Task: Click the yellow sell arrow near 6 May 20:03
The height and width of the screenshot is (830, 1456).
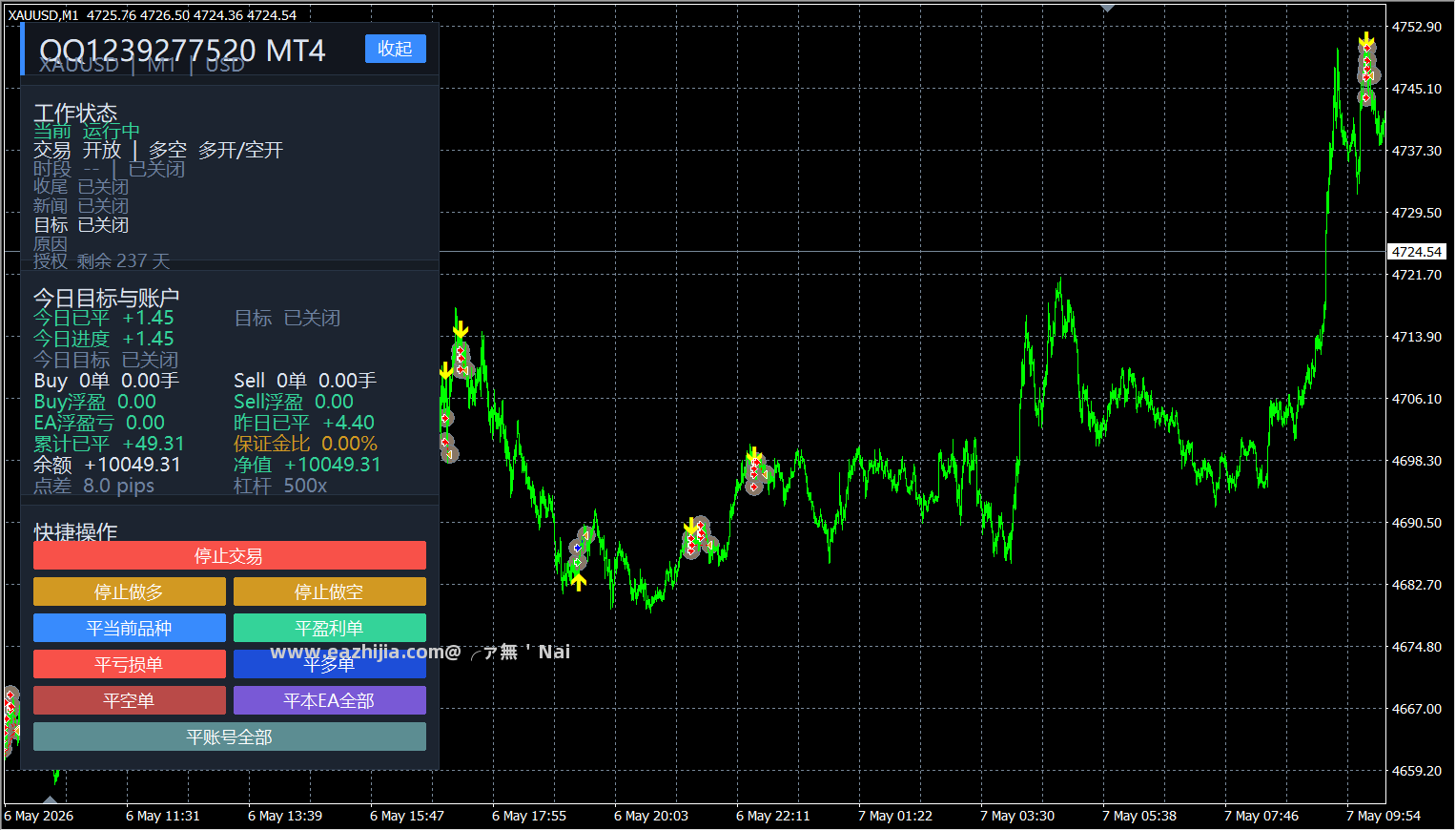Action: tap(690, 527)
